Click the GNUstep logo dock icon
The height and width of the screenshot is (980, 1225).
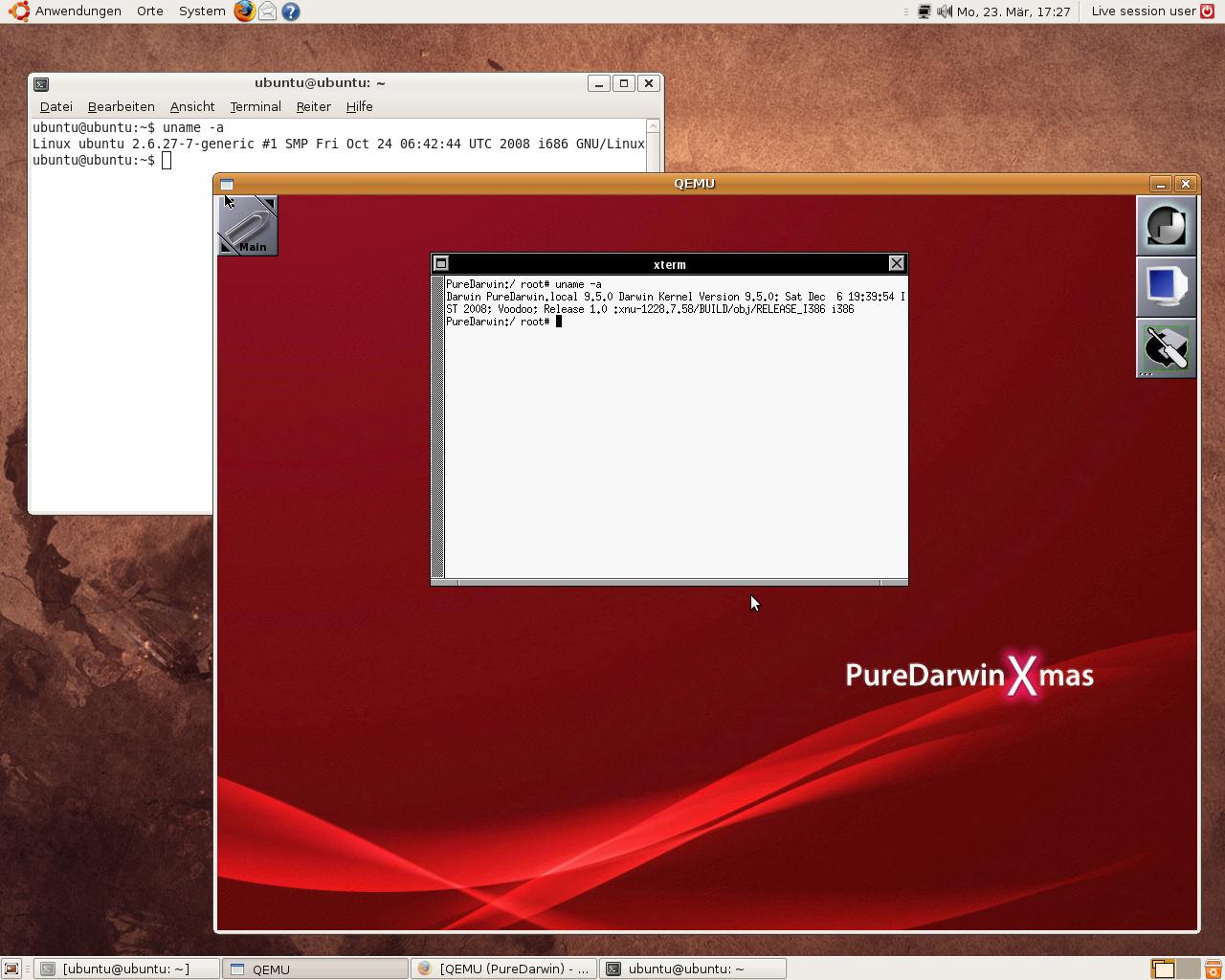point(1167,226)
